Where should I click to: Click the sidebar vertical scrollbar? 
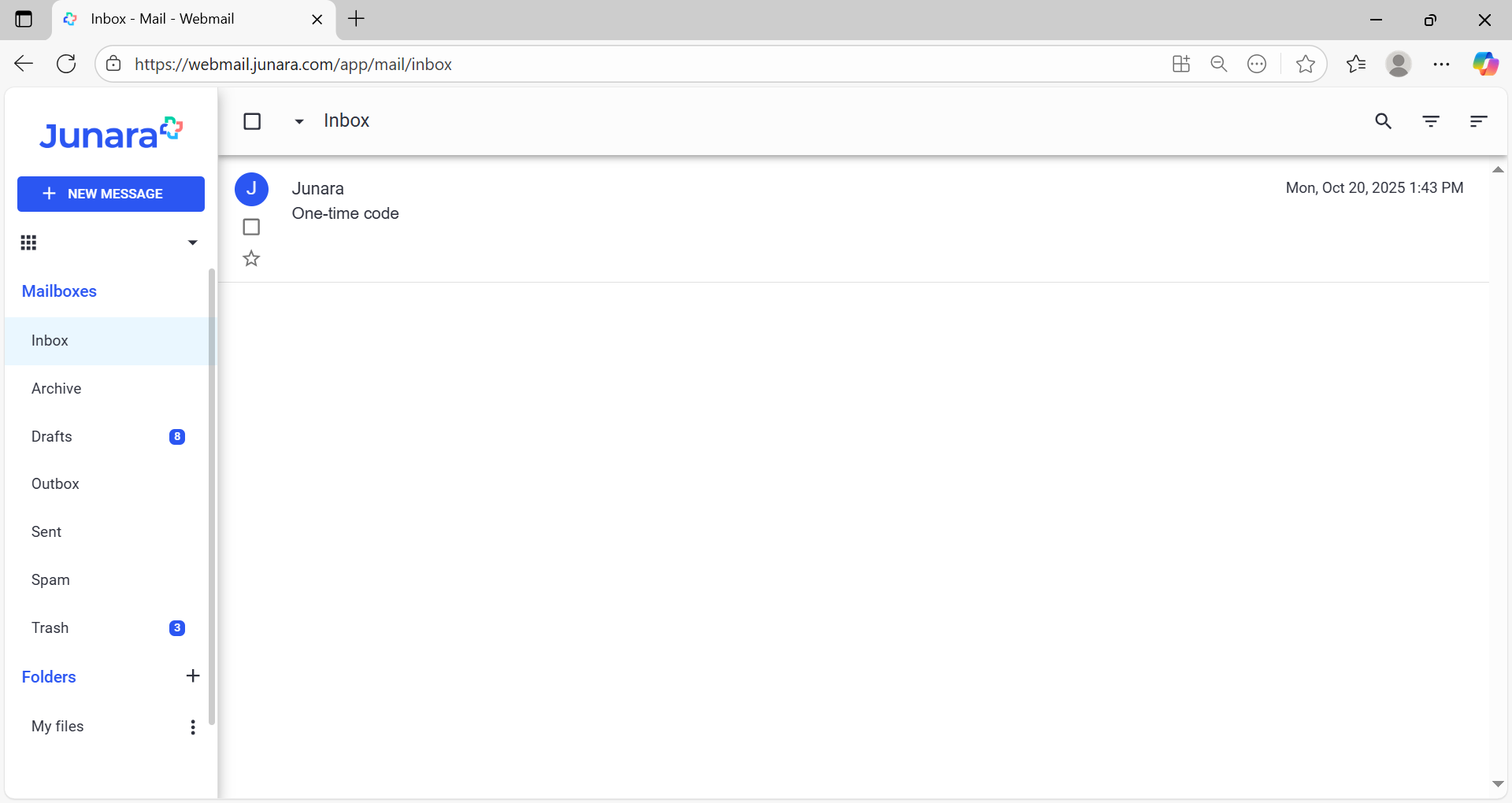pyautogui.click(x=212, y=496)
